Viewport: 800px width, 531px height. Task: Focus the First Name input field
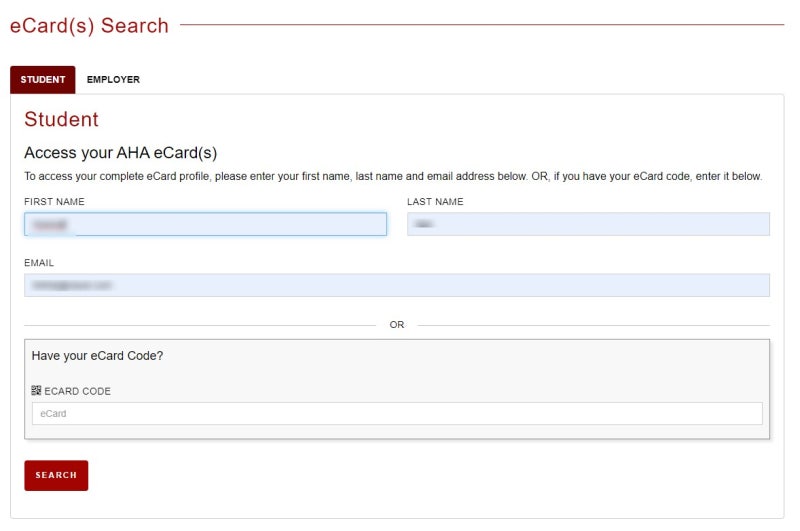click(x=205, y=224)
